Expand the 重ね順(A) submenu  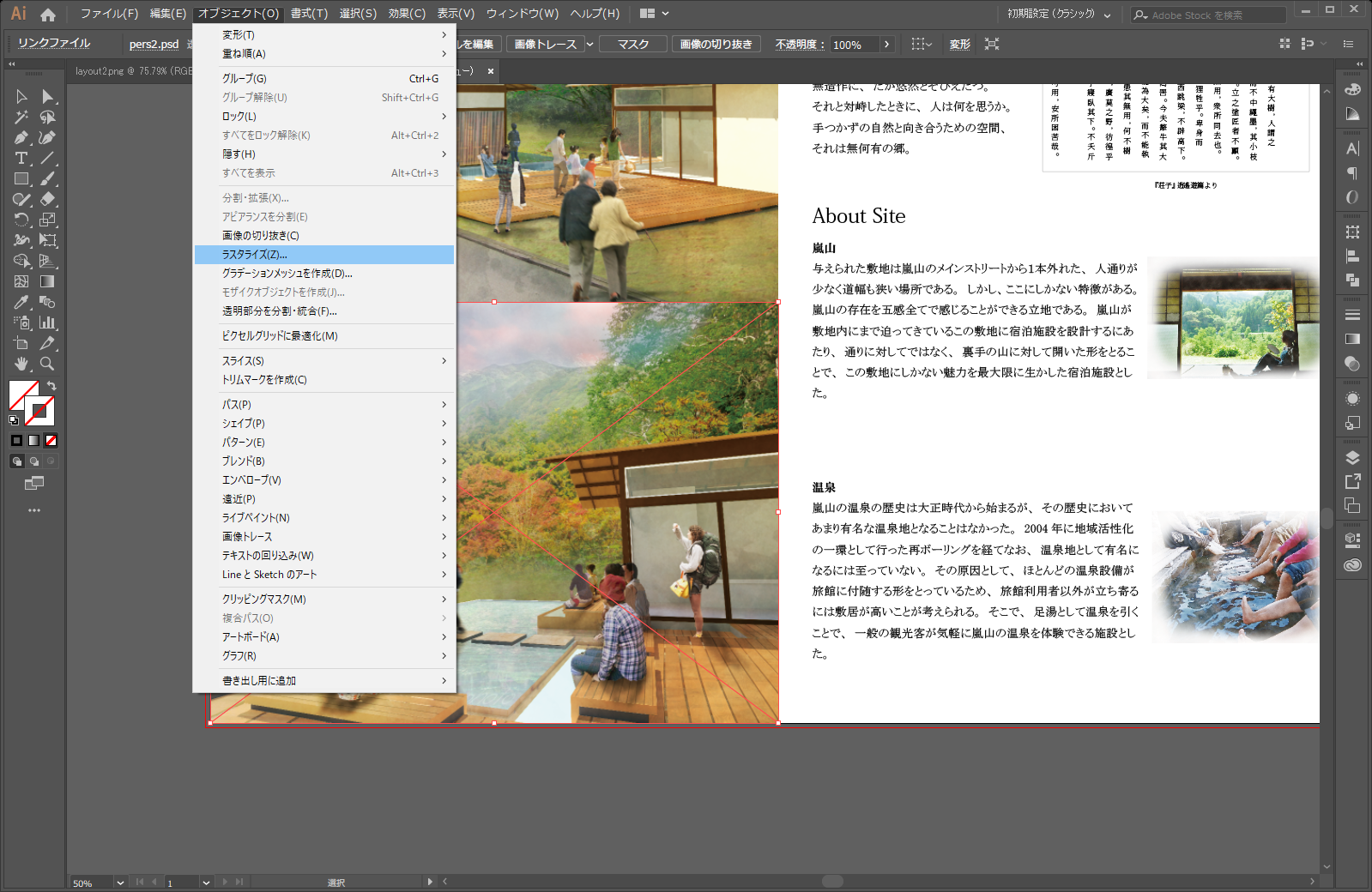click(x=324, y=54)
